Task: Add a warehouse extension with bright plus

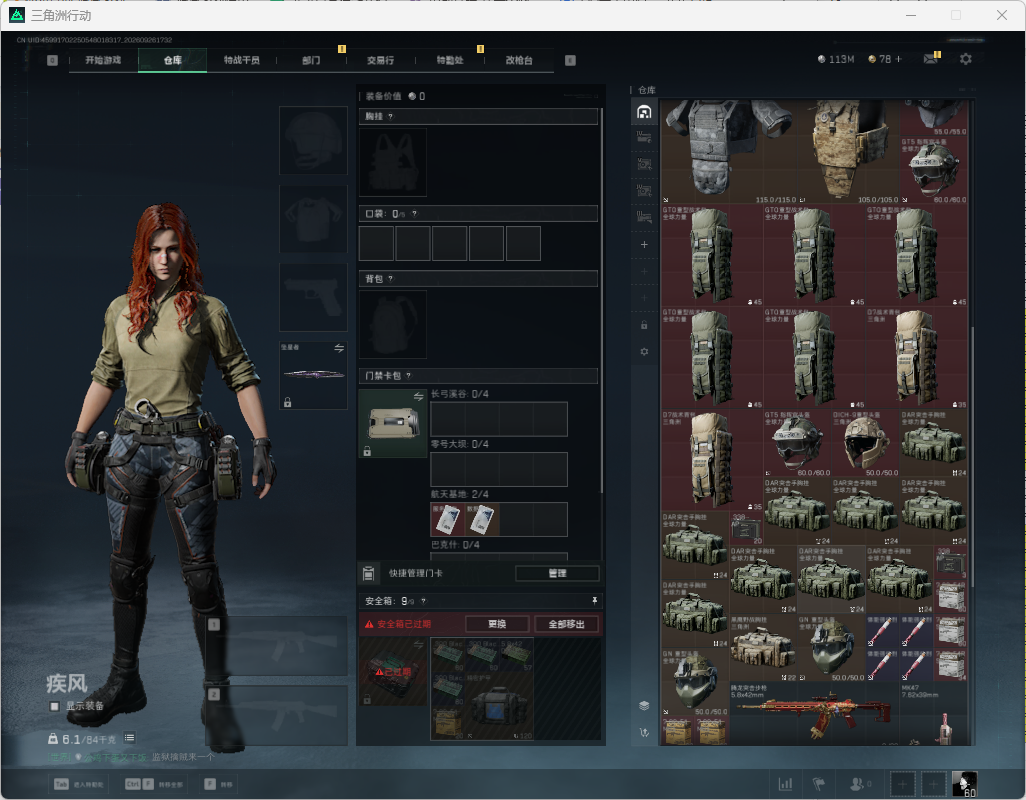Action: pyautogui.click(x=644, y=245)
